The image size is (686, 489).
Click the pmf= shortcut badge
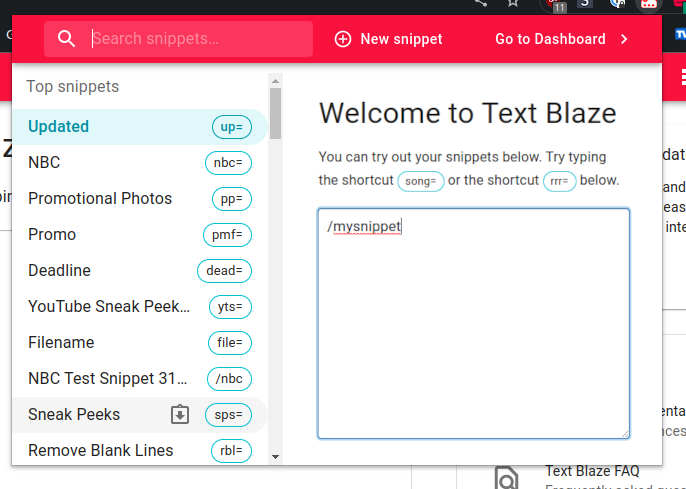(228, 235)
